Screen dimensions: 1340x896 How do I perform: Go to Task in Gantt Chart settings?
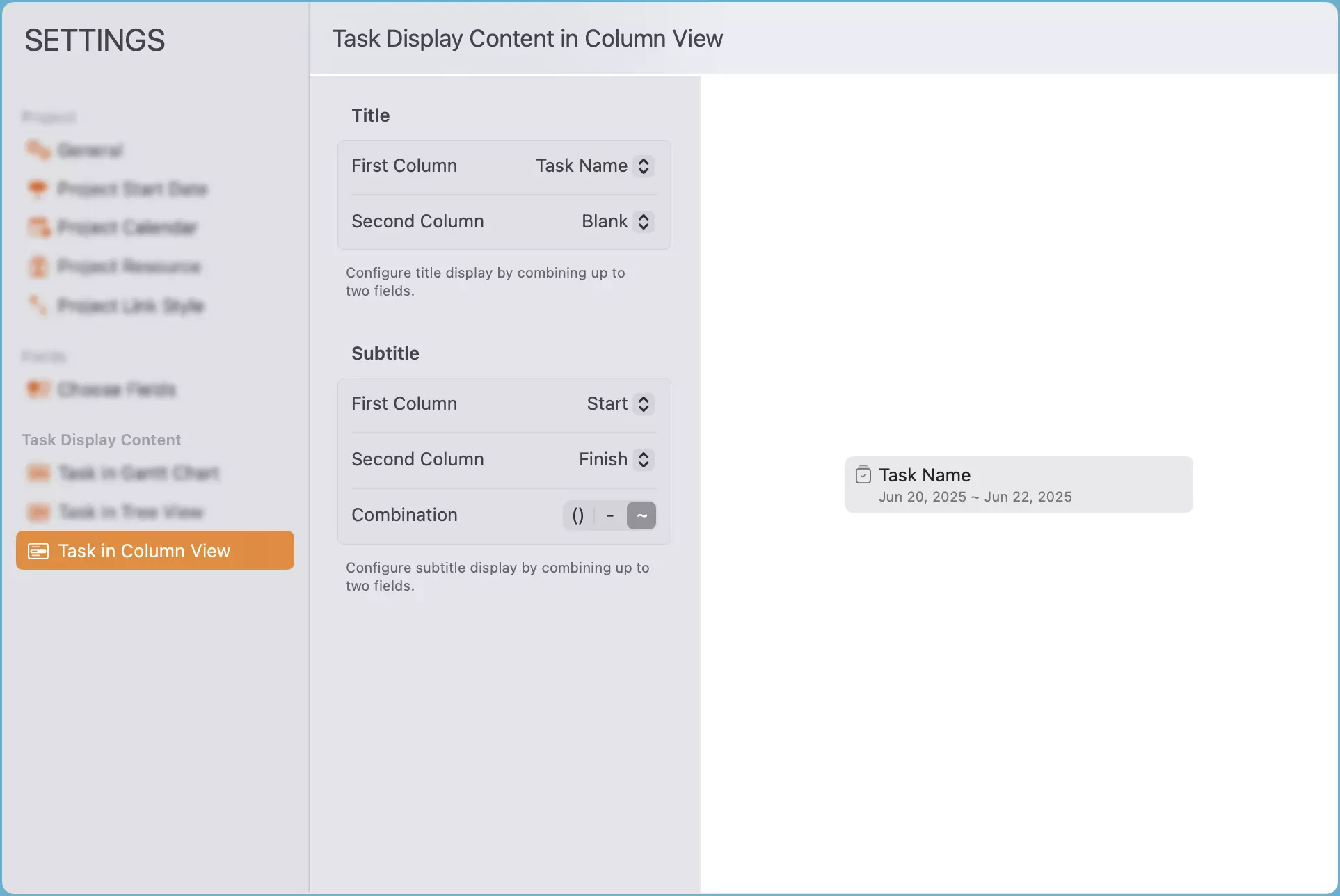pyautogui.click(x=138, y=473)
